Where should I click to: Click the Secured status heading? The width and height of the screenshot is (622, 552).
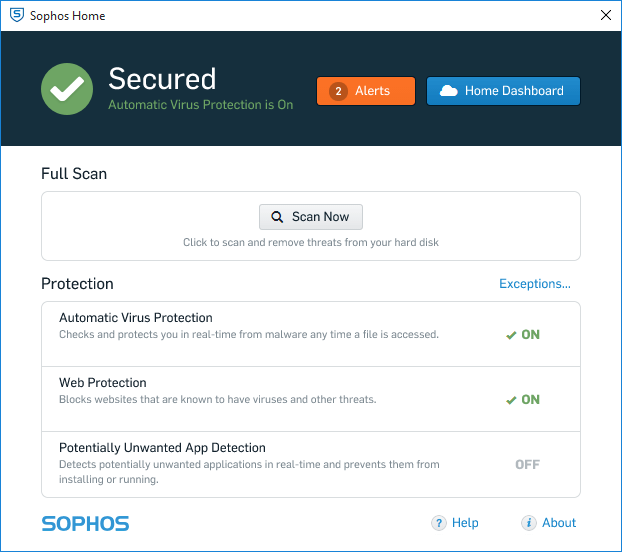162,79
